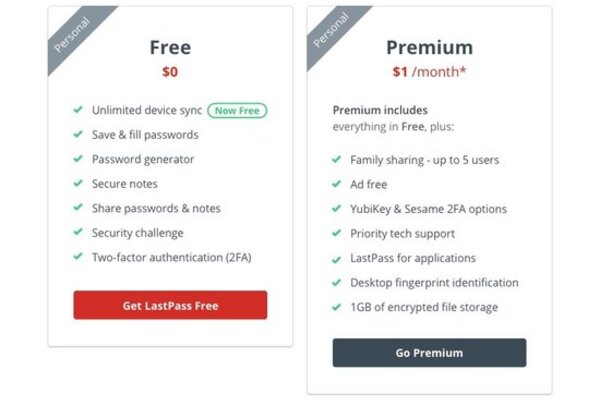The height and width of the screenshot is (400, 600).
Task: Click checkmark next to Secure notes
Action: [78, 183]
